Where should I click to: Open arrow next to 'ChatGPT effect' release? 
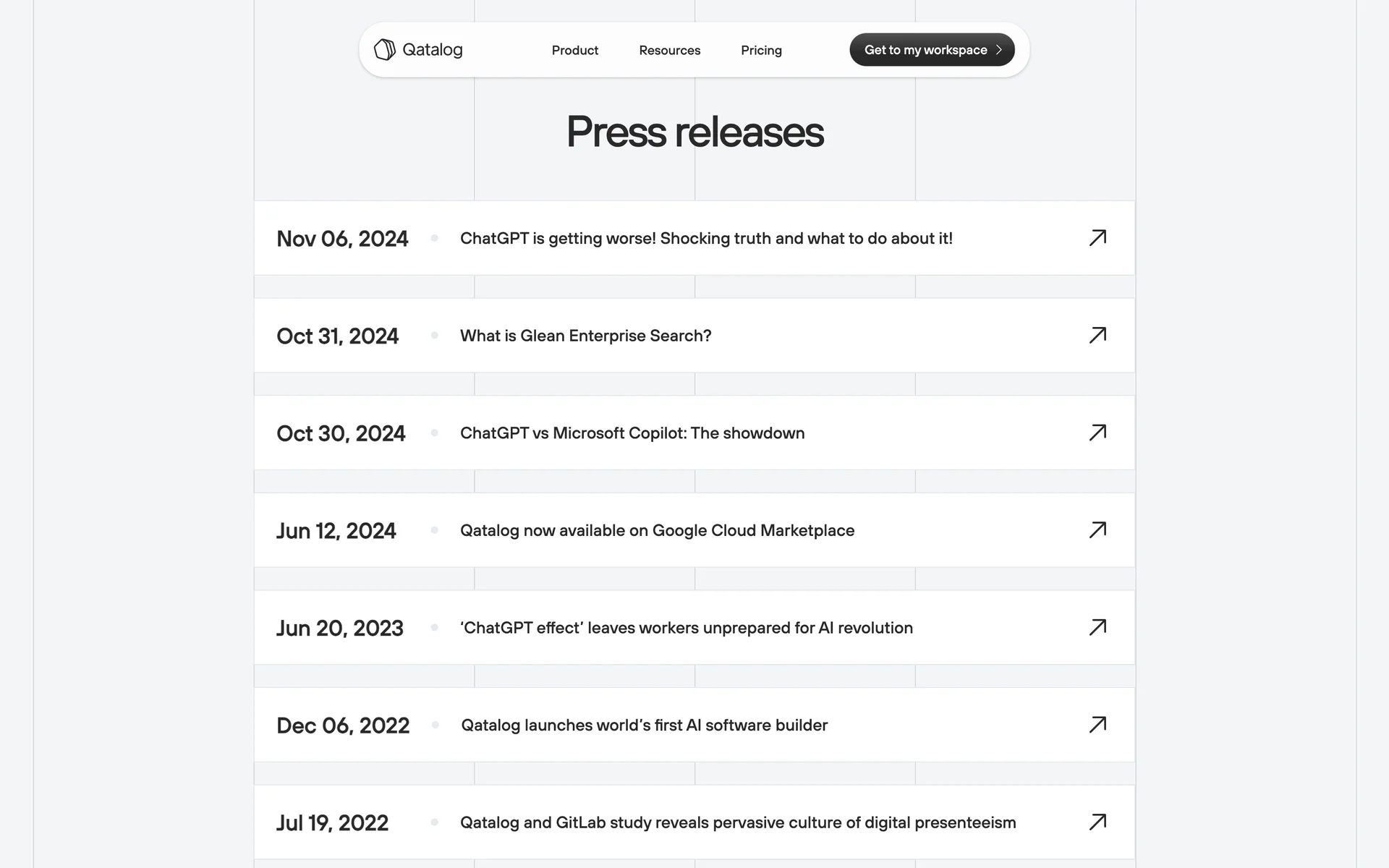click(1097, 627)
